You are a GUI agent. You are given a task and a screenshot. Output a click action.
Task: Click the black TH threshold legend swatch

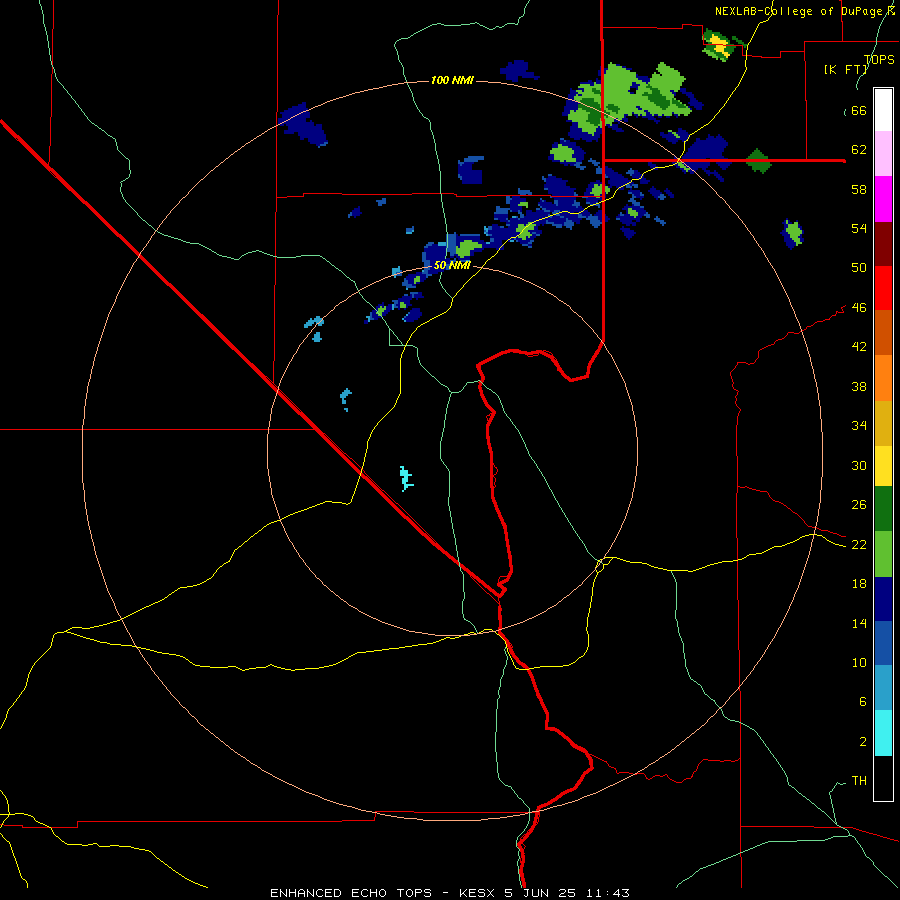coord(883,778)
